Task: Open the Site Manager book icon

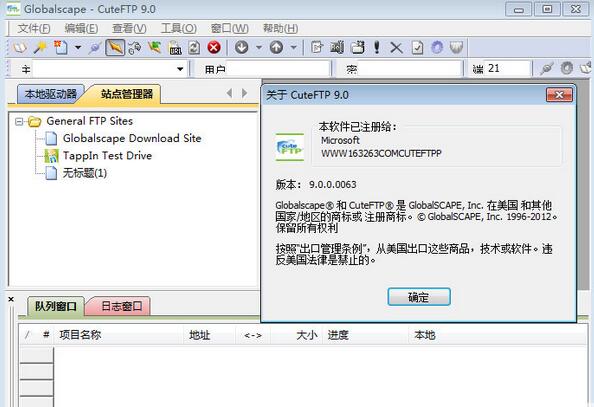Action: (20, 48)
